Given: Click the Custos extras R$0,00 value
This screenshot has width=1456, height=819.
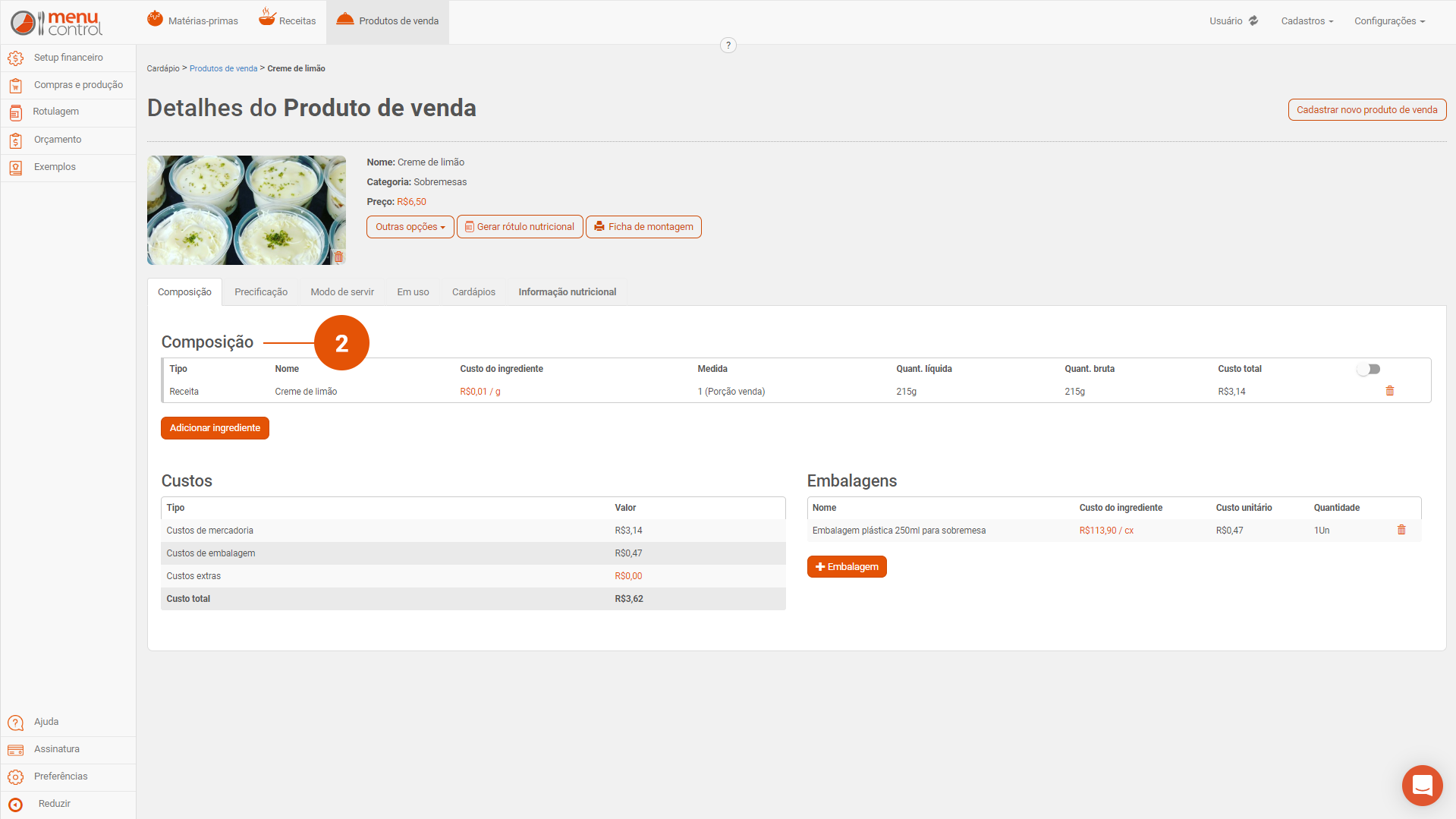Looking at the screenshot, I should (628, 576).
